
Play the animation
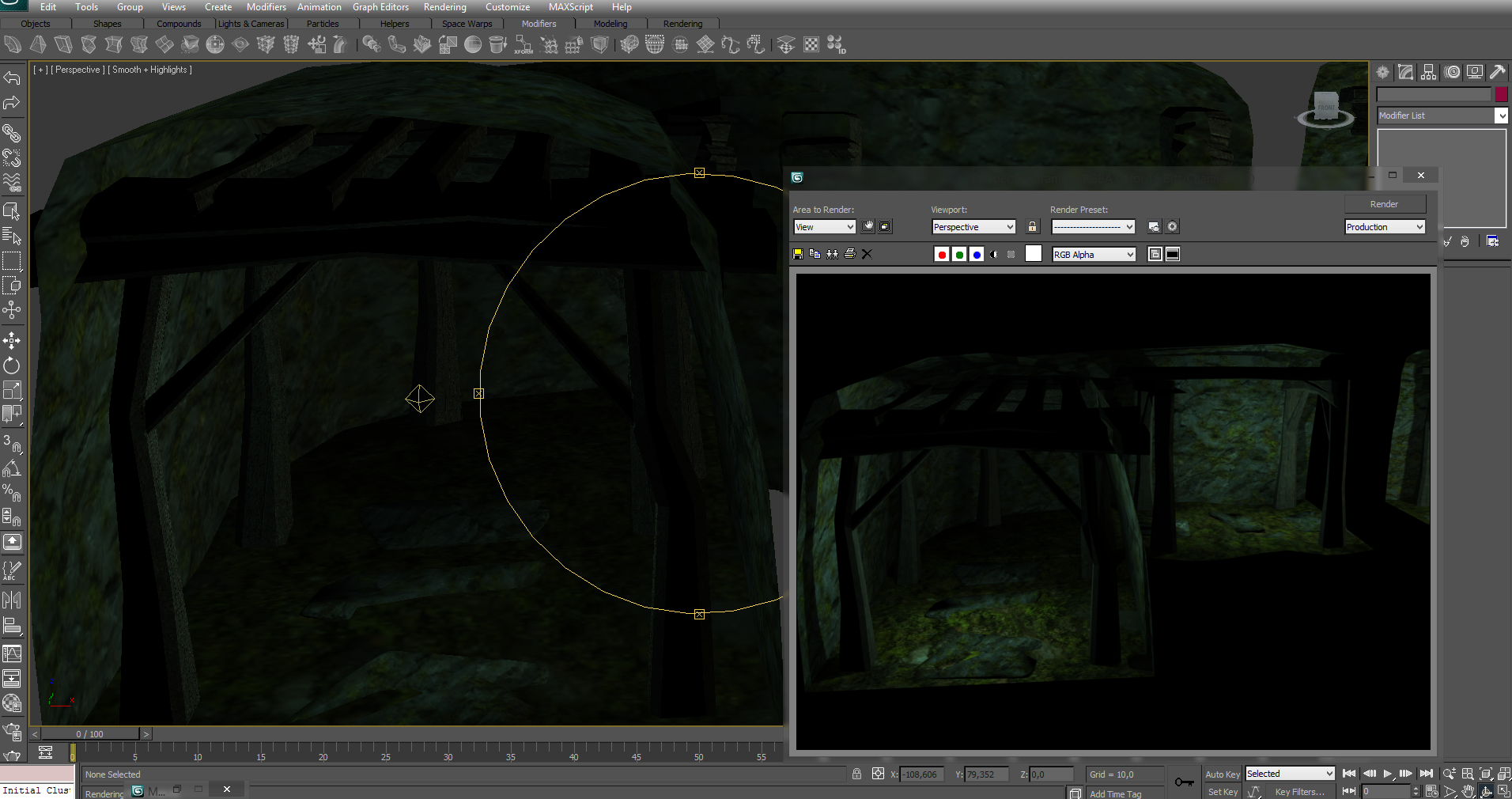[1387, 774]
